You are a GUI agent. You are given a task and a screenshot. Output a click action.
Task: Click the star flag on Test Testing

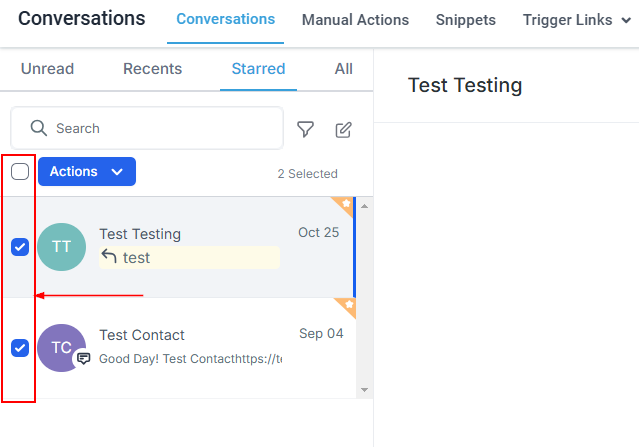tap(344, 205)
